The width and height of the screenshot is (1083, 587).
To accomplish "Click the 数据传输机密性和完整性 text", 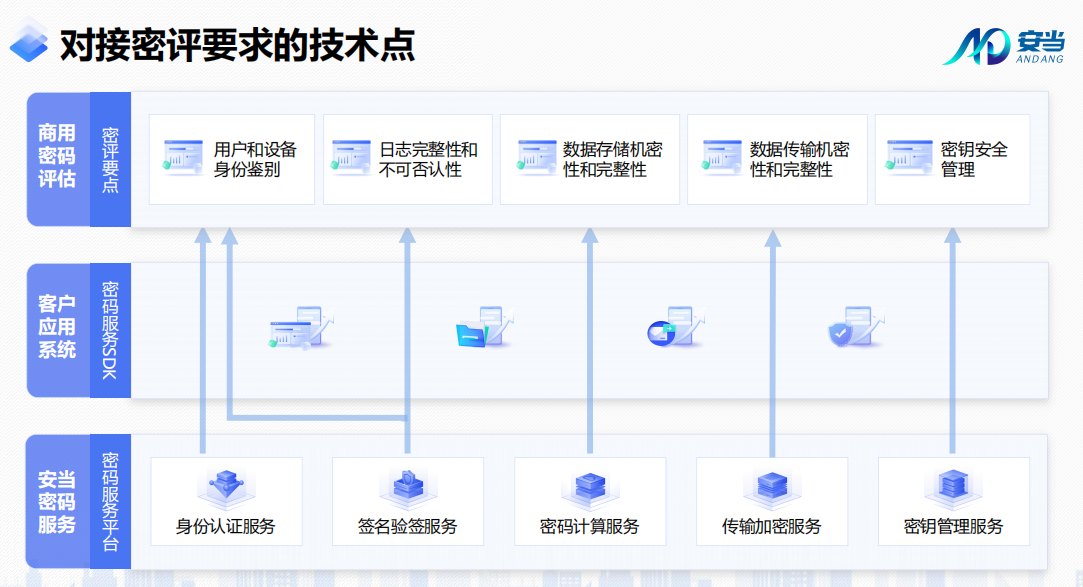I will 800,160.
